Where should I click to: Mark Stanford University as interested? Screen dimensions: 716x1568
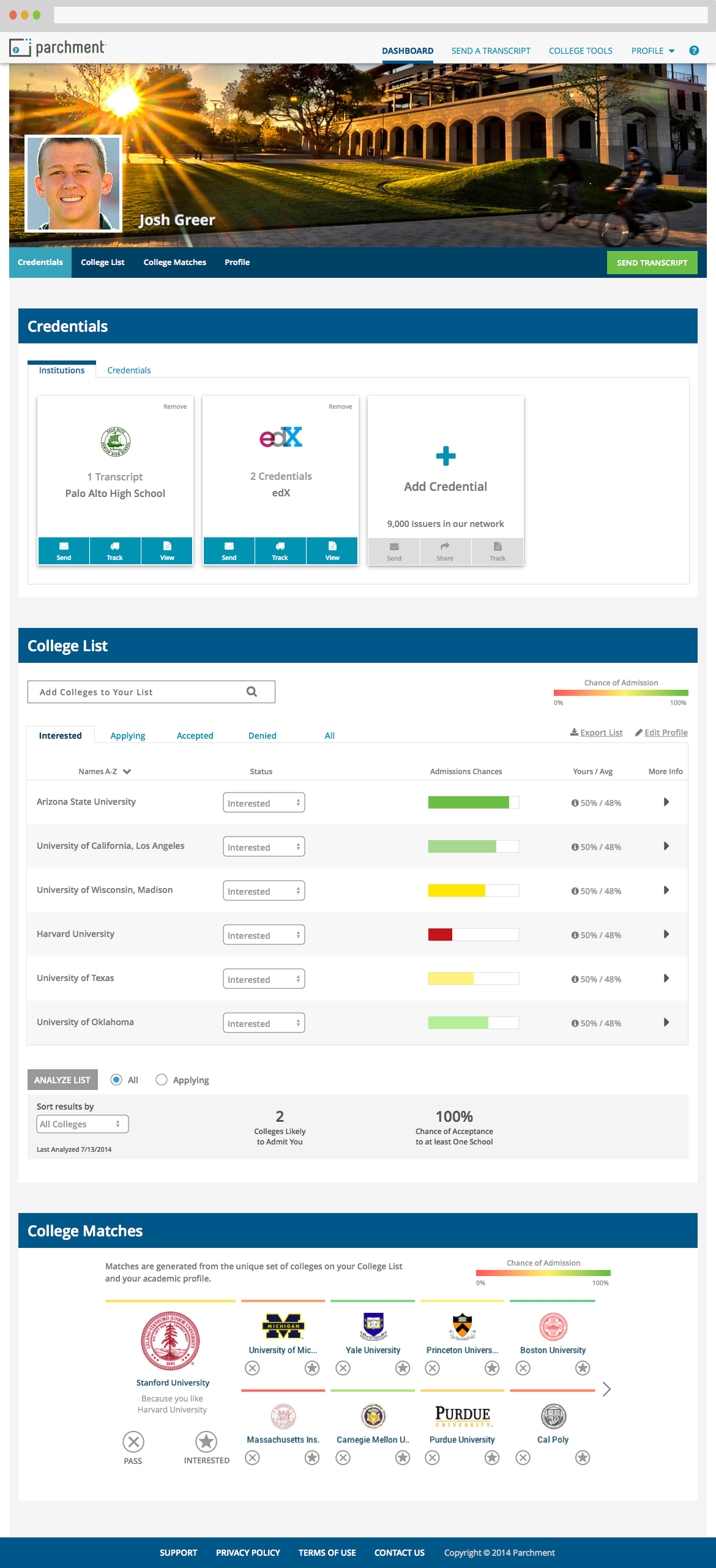(x=206, y=1442)
